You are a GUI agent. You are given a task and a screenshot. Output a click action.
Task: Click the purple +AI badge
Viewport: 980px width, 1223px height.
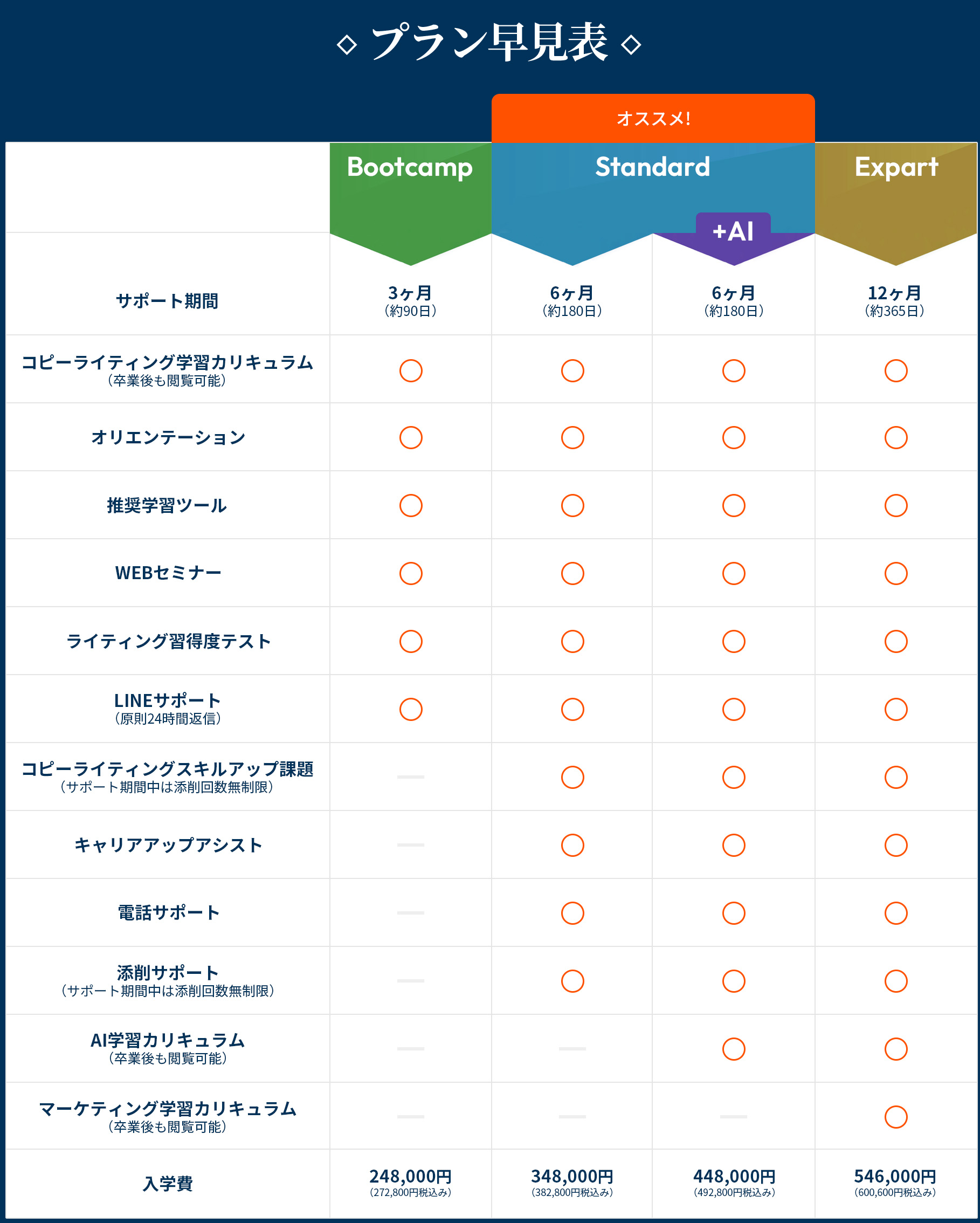733,231
